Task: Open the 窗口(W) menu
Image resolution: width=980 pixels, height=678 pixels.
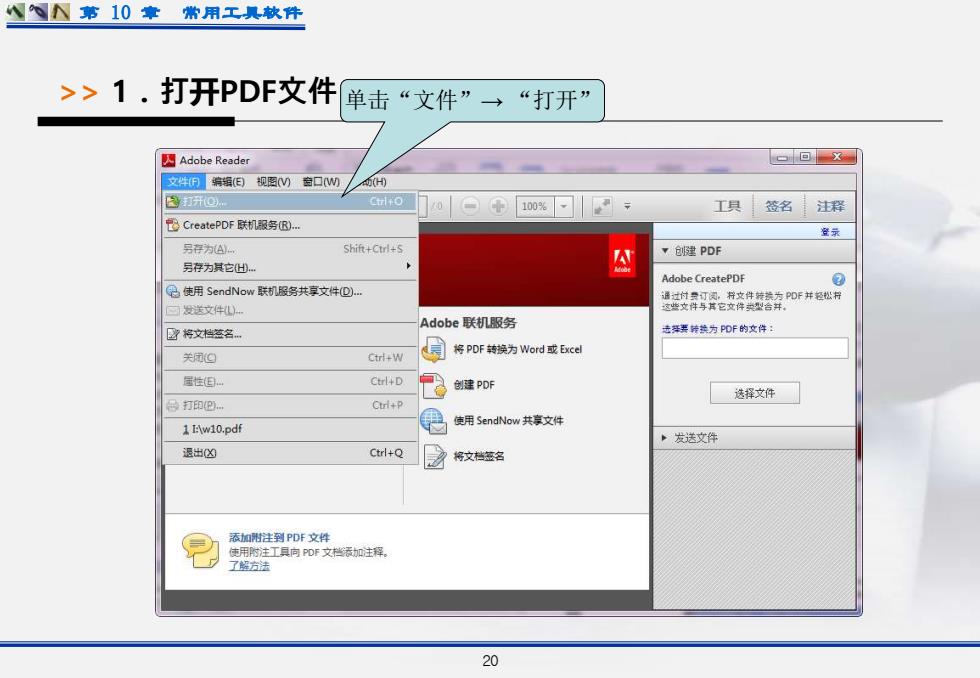Action: tap(321, 182)
